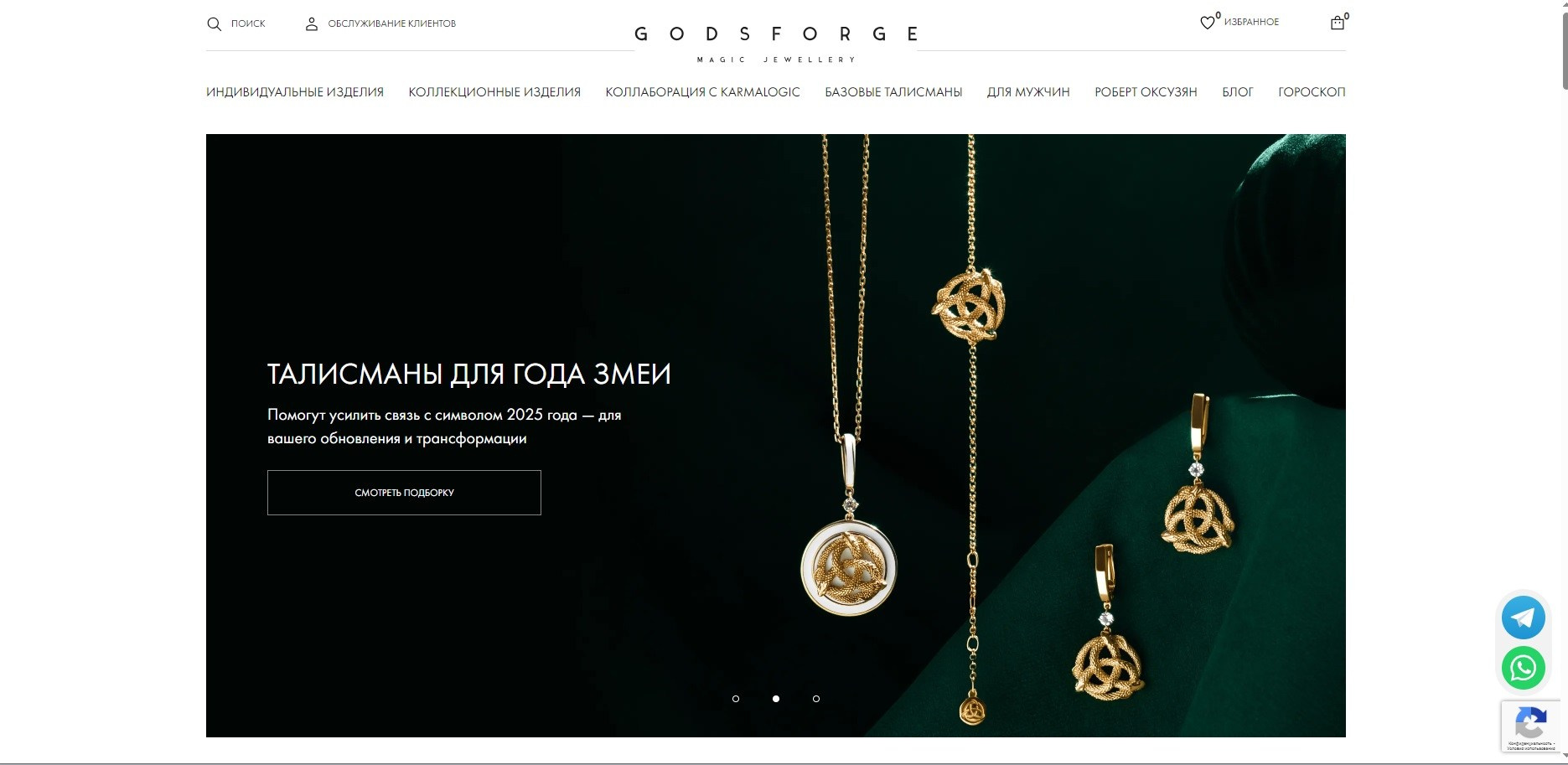Open WhatsApp chat bubble
Screen dimensions: 1568x765
[1523, 668]
